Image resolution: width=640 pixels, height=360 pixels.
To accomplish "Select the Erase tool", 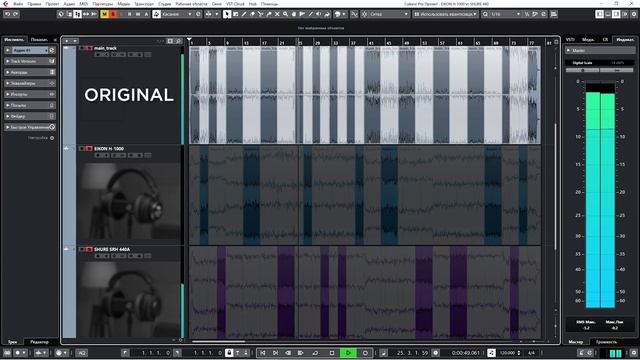I will (x=252, y=14).
